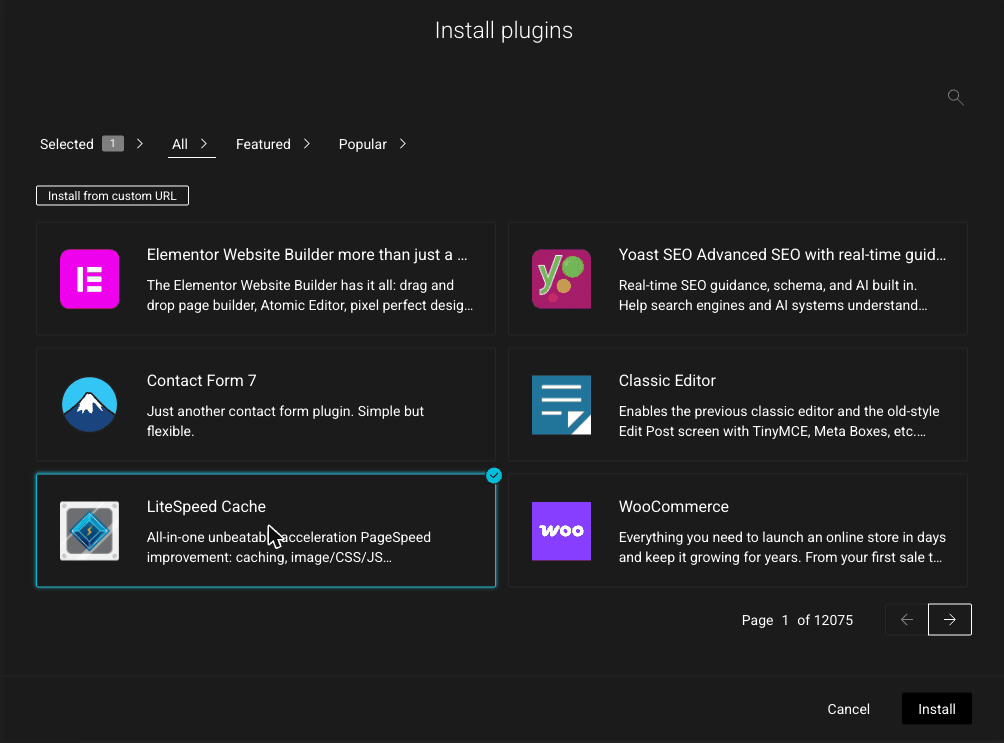
Task: Expand the chevron next to Featured
Action: [307, 144]
